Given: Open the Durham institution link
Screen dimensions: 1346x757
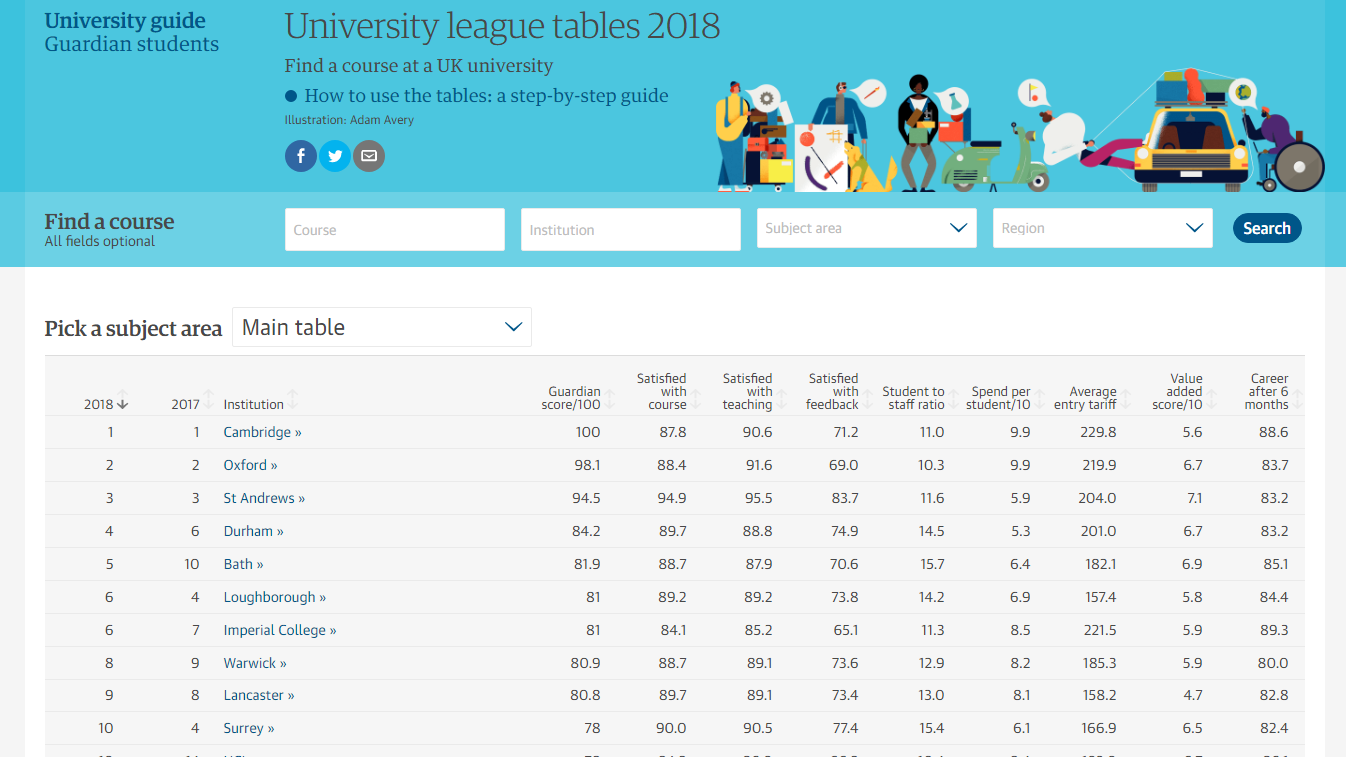Looking at the screenshot, I should [x=253, y=531].
